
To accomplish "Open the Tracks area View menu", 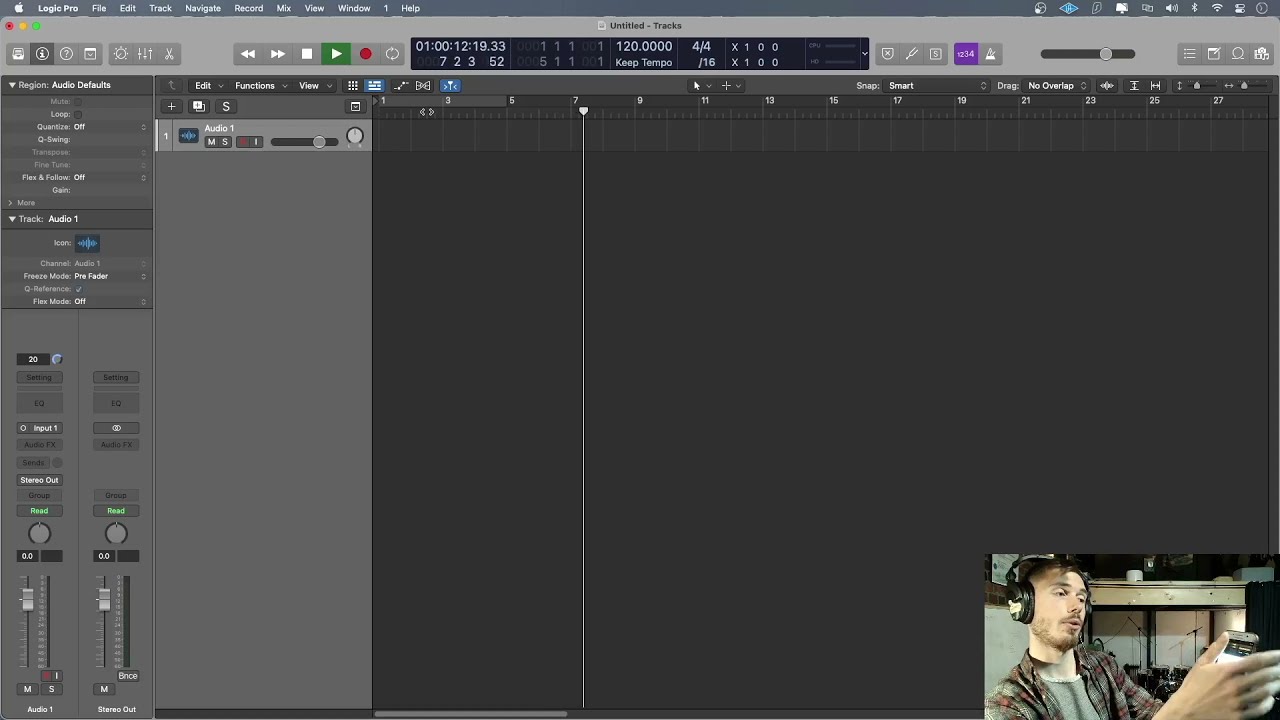I will (x=314, y=86).
